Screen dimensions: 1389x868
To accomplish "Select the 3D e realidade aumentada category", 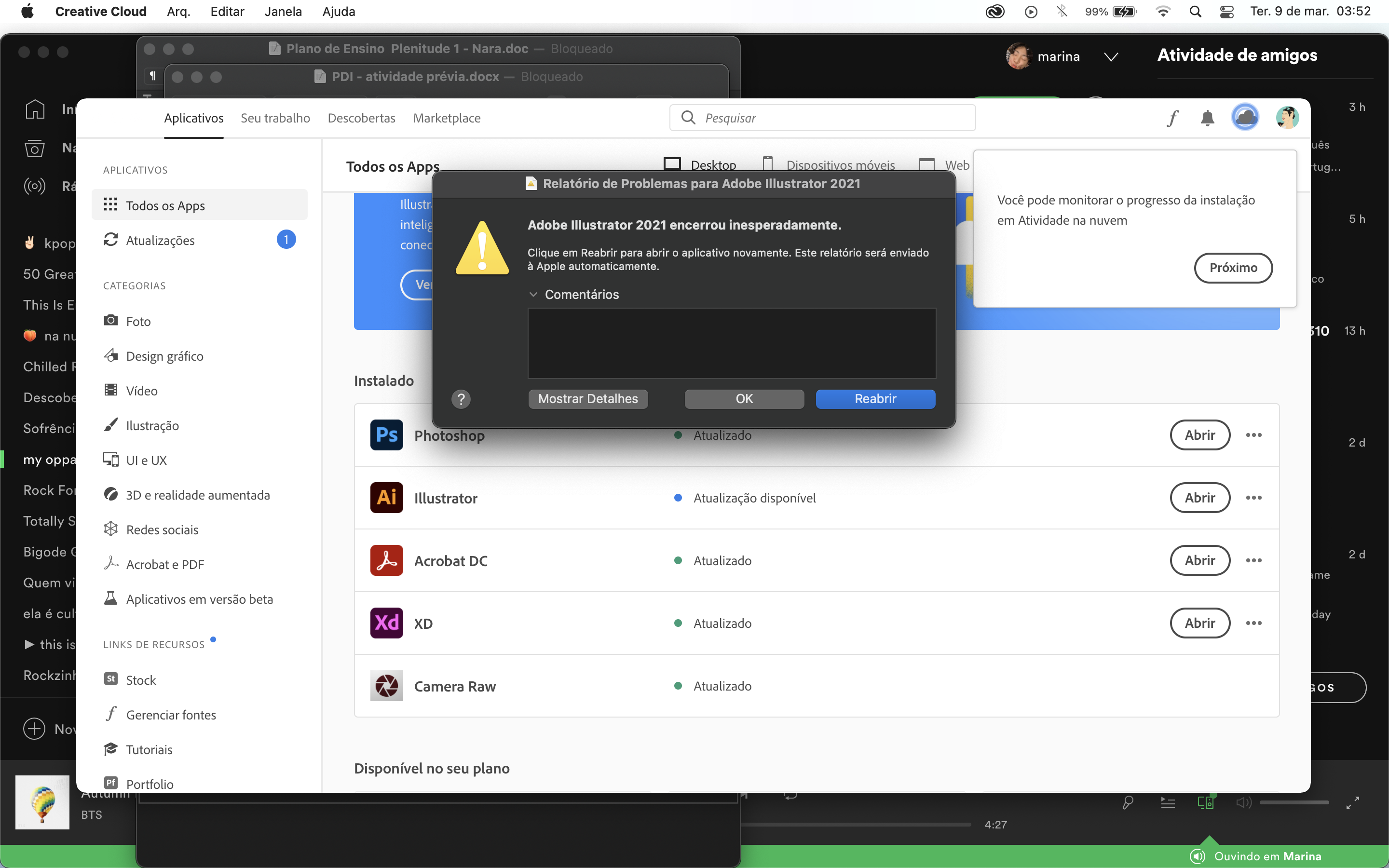I will pyautogui.click(x=198, y=494).
